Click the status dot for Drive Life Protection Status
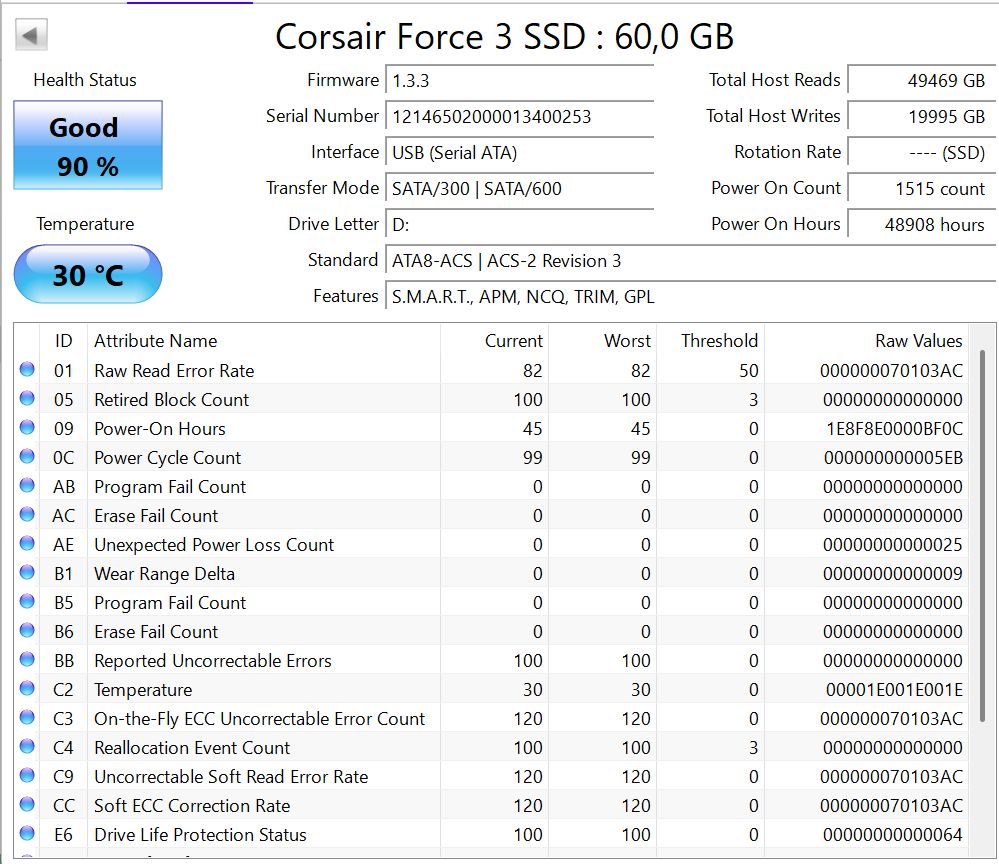The image size is (999, 864). click(27, 833)
